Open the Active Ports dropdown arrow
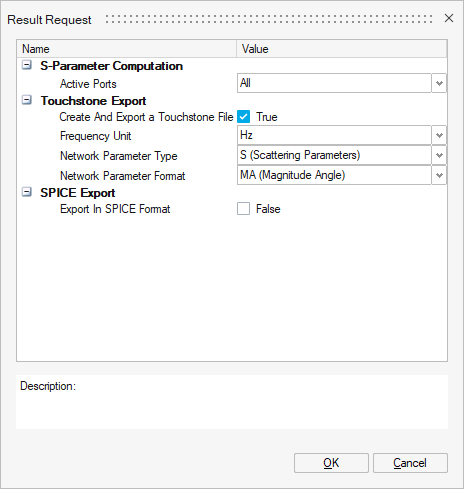The image size is (464, 489). 439,83
